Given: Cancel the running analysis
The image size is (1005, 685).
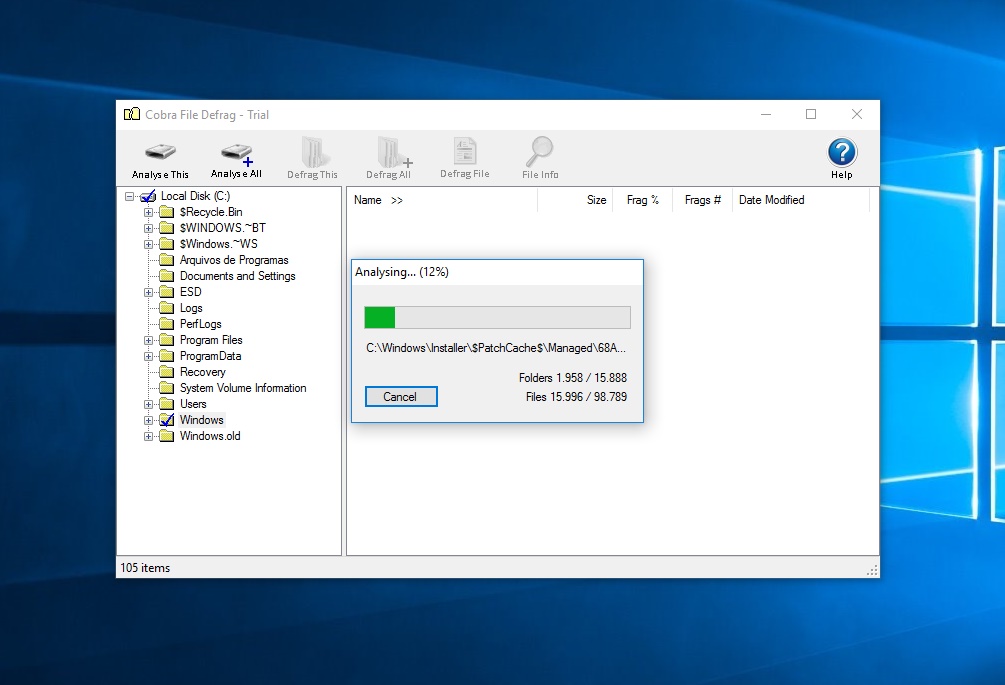Looking at the screenshot, I should (401, 397).
